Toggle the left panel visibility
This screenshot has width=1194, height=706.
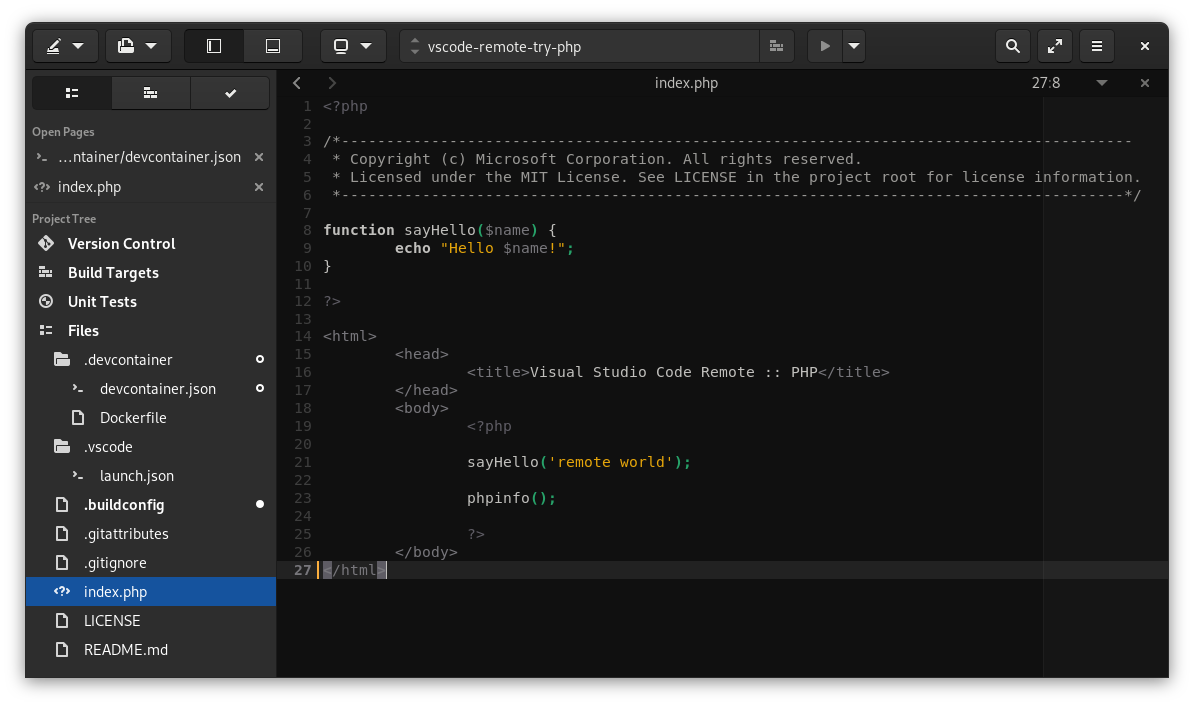click(213, 46)
